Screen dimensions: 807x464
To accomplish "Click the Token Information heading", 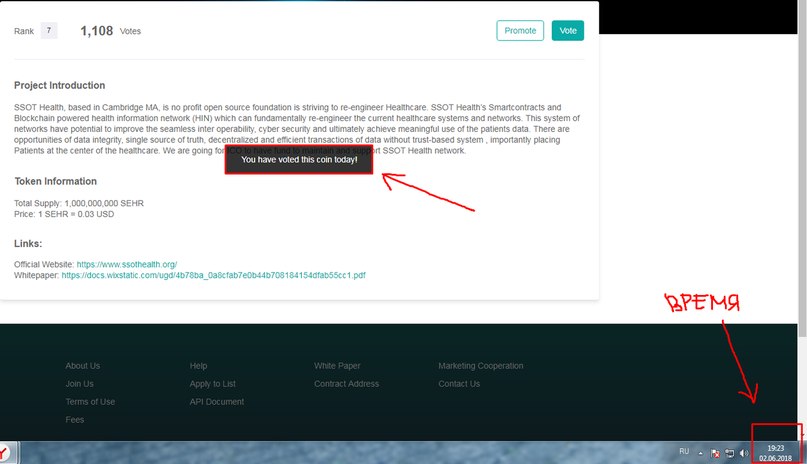I will tap(56, 181).
